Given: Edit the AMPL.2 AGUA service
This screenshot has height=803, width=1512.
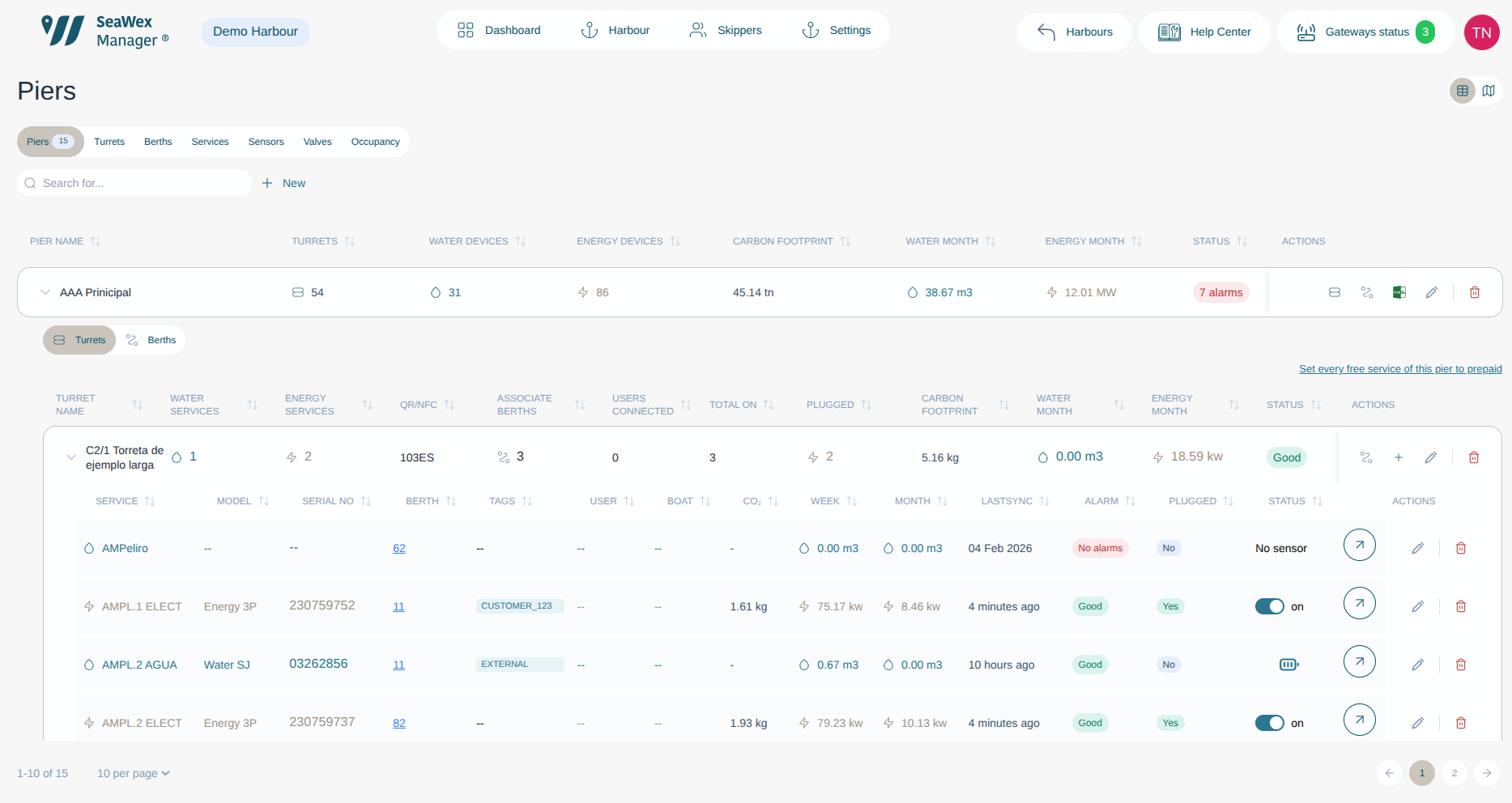Looking at the screenshot, I should point(1418,665).
